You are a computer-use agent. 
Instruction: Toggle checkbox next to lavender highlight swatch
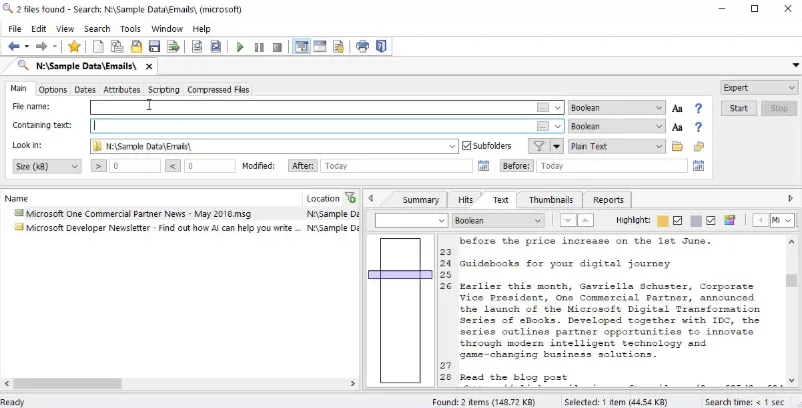point(710,220)
